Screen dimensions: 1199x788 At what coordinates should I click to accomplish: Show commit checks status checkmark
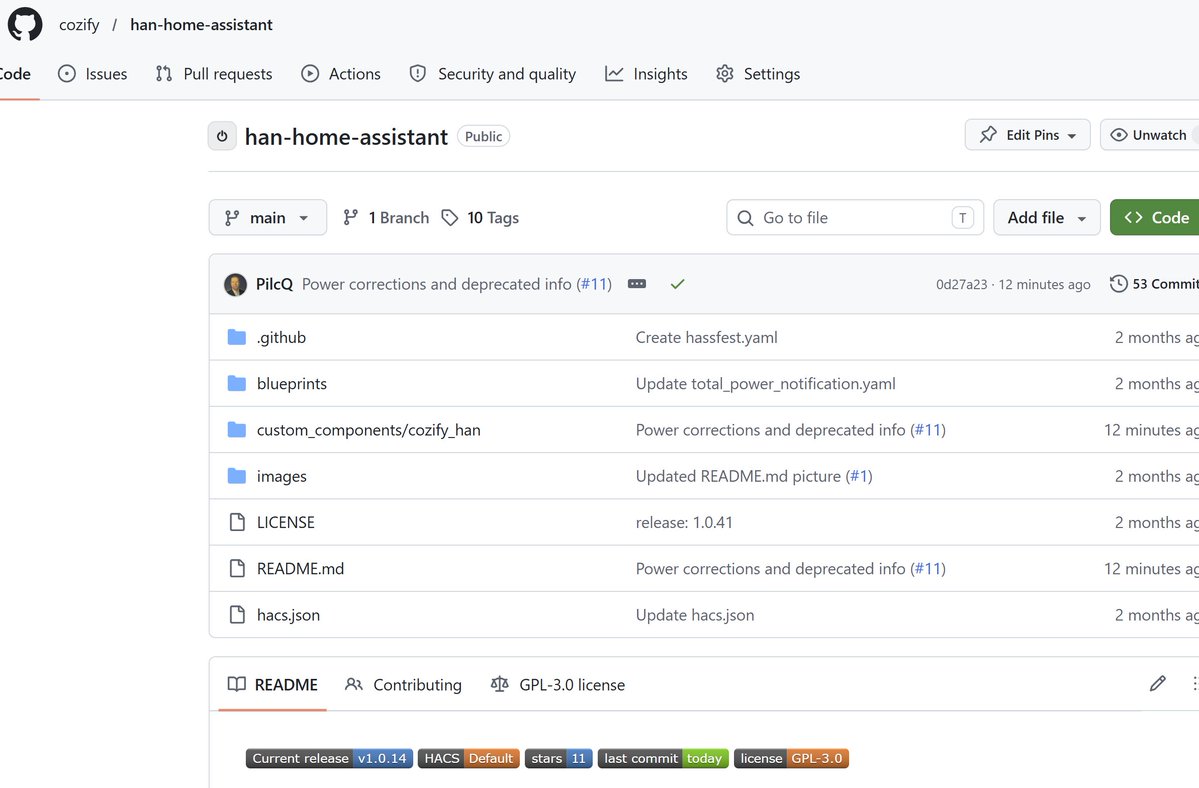pyautogui.click(x=677, y=284)
